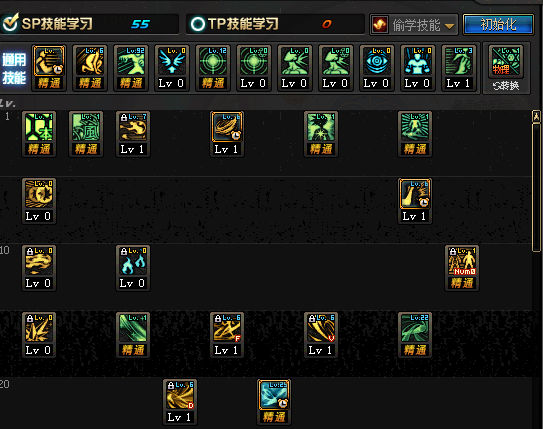Image resolution: width=543 pixels, height=429 pixels.
Task: Click the 初始化 reset button
Action: pyautogui.click(x=498, y=25)
